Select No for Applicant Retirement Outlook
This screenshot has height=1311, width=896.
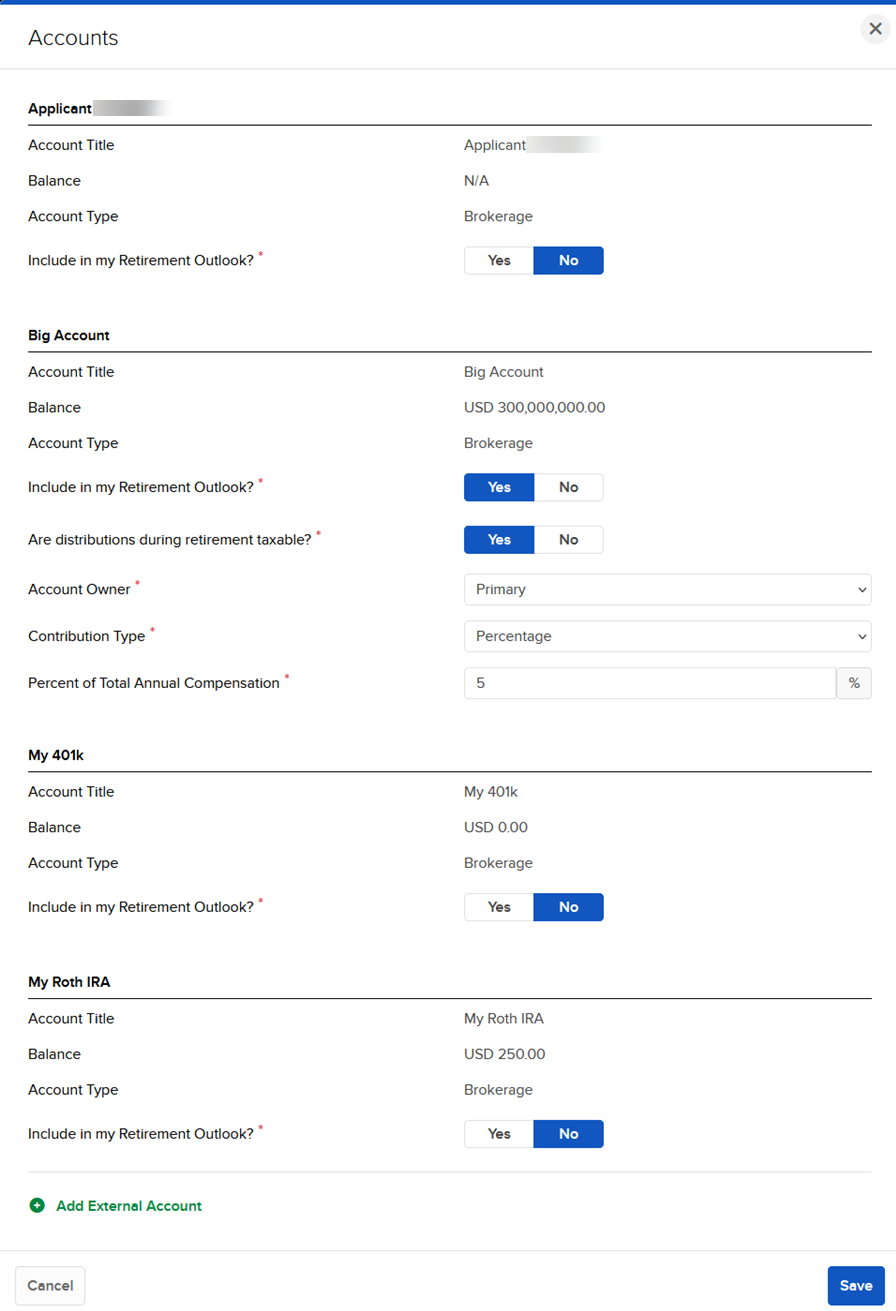[x=568, y=261]
